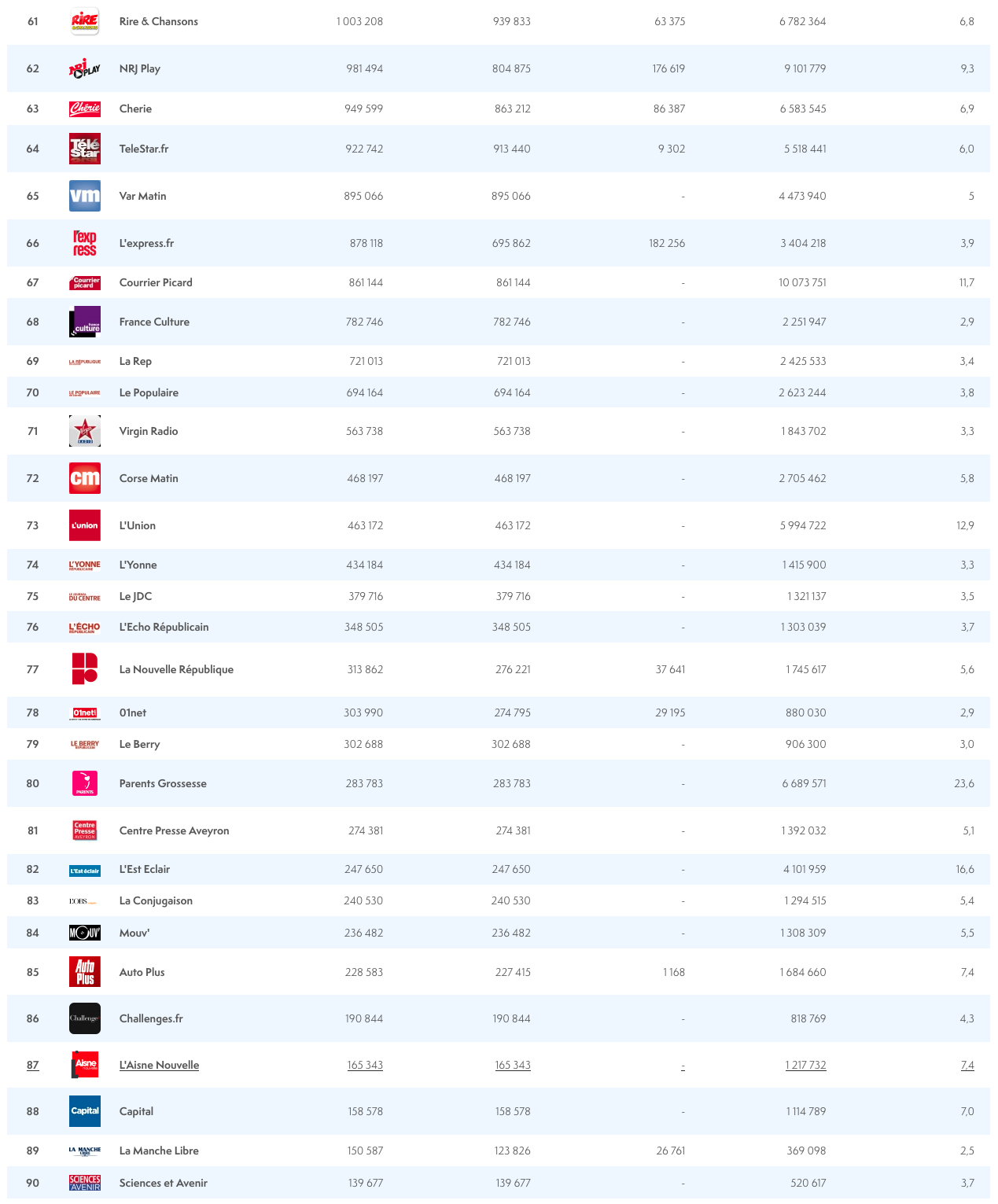Click rank number 87

(x=33, y=1065)
